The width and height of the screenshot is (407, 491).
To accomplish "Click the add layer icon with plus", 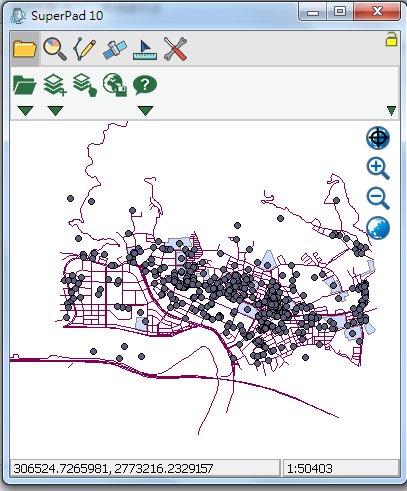I will 55,85.
